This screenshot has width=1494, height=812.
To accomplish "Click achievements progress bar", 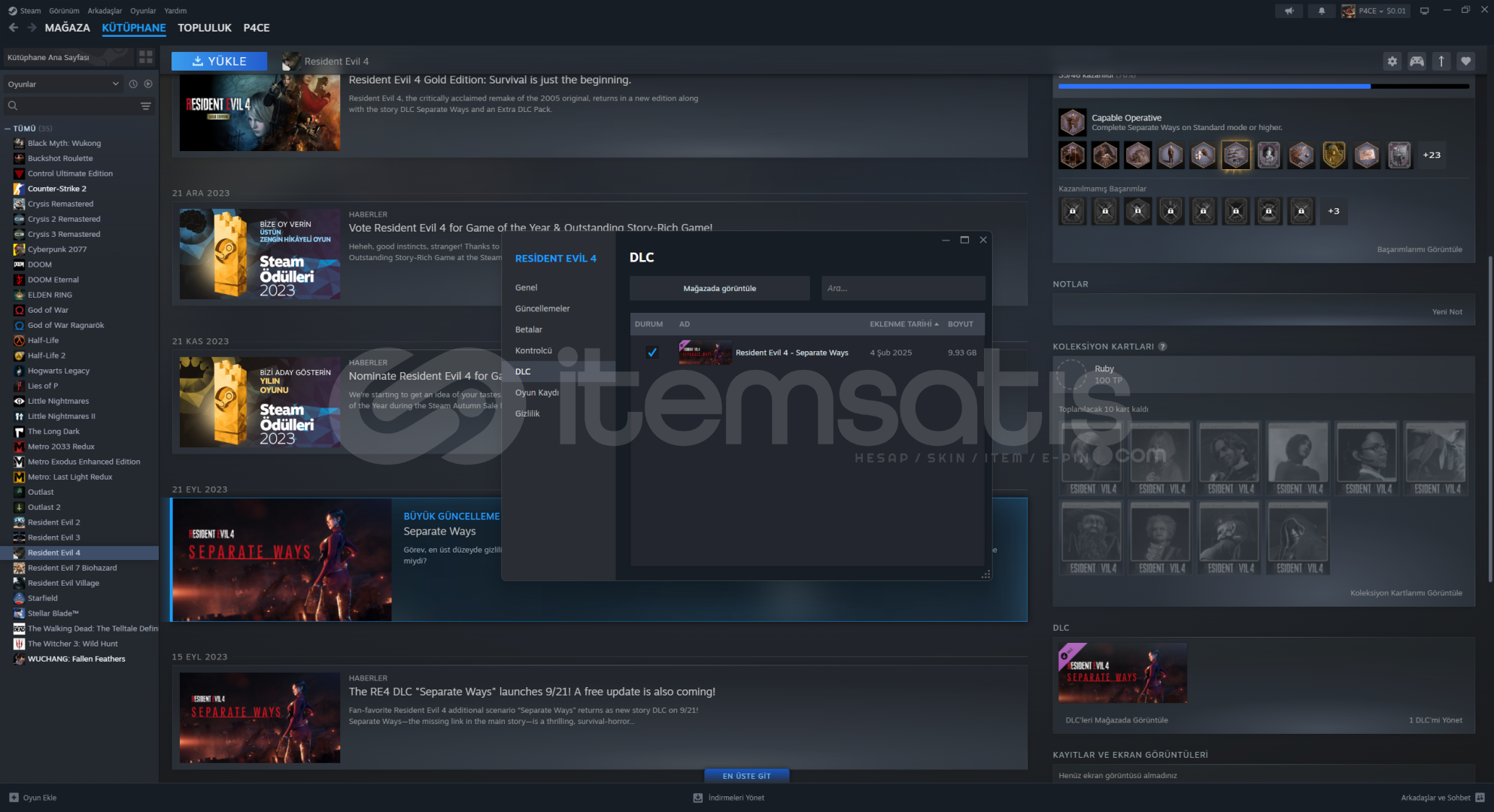I will click(1264, 86).
